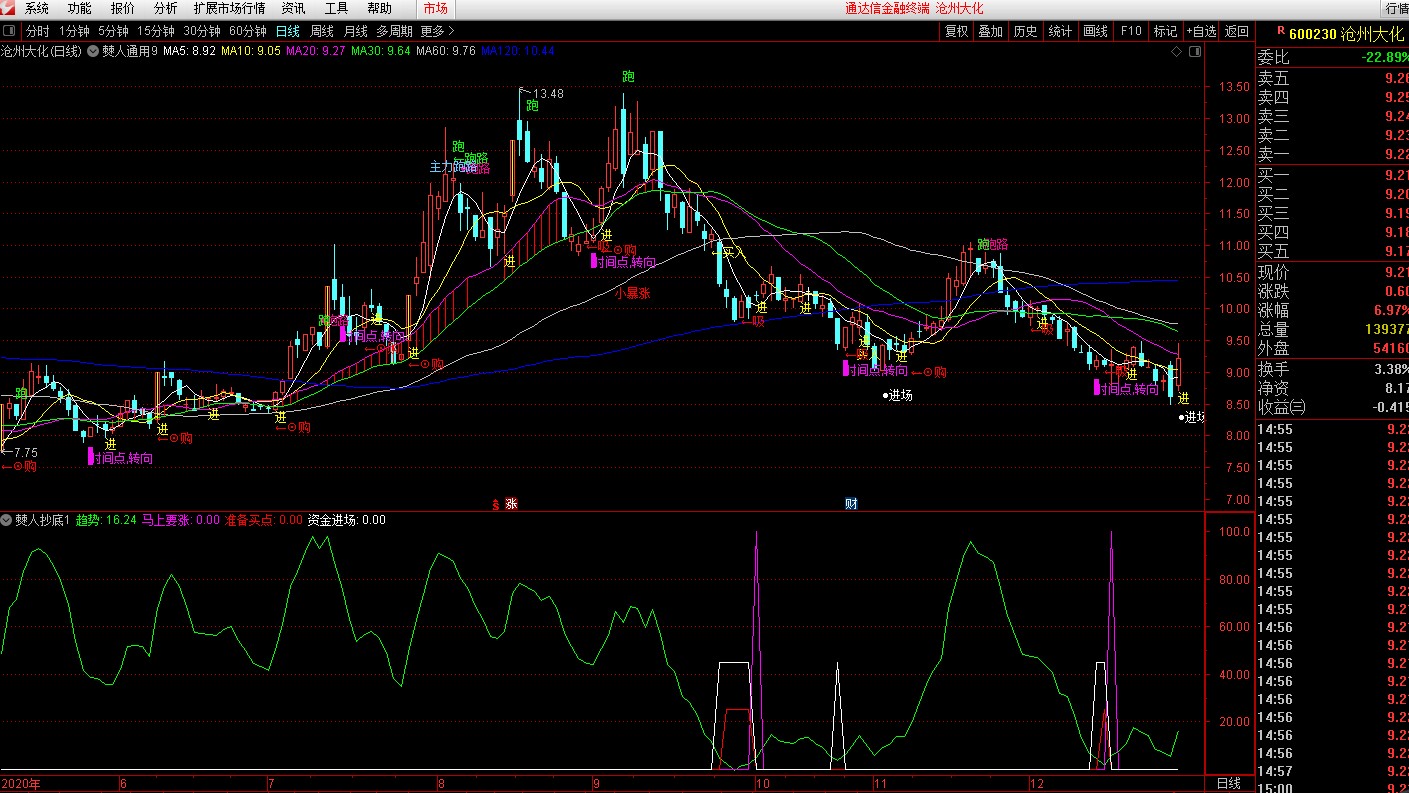Image resolution: width=1409 pixels, height=793 pixels.
Task: Open the 帮助 menu
Action: (379, 8)
